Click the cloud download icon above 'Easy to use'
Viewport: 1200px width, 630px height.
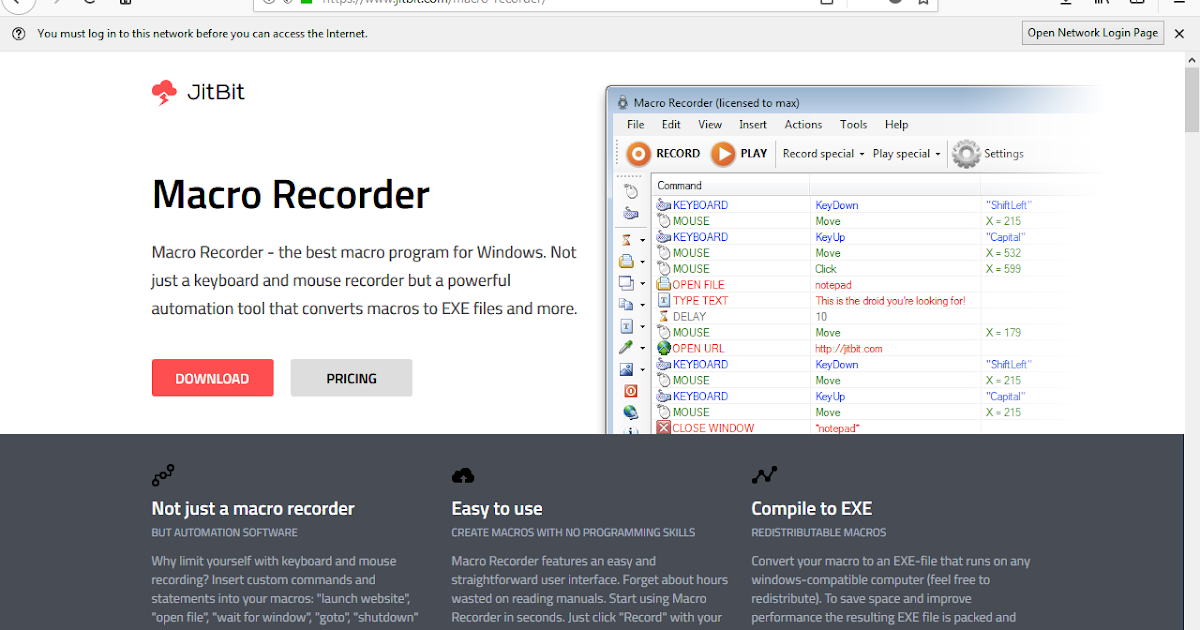pyautogui.click(x=463, y=475)
